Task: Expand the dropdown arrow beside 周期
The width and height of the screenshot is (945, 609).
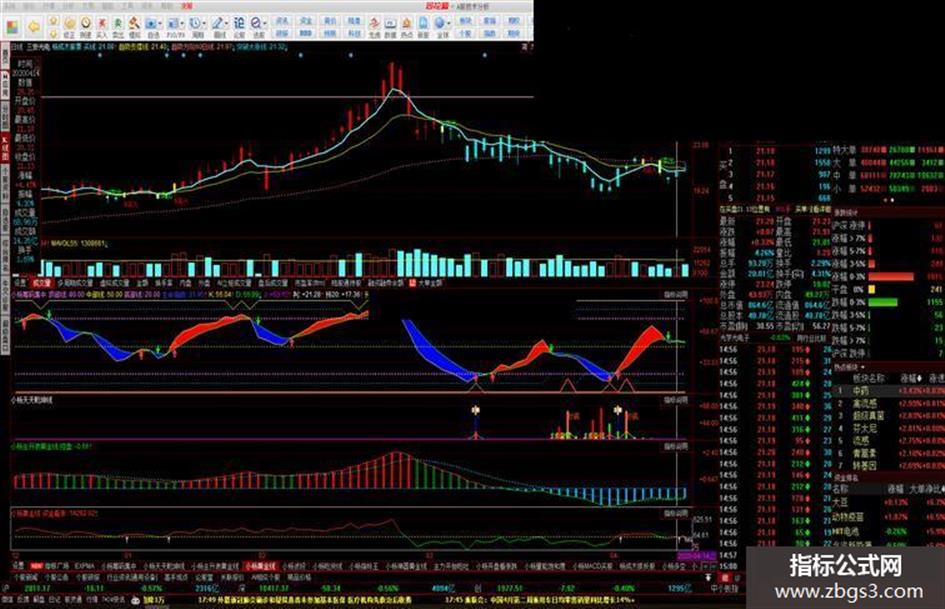Action: click(204, 24)
